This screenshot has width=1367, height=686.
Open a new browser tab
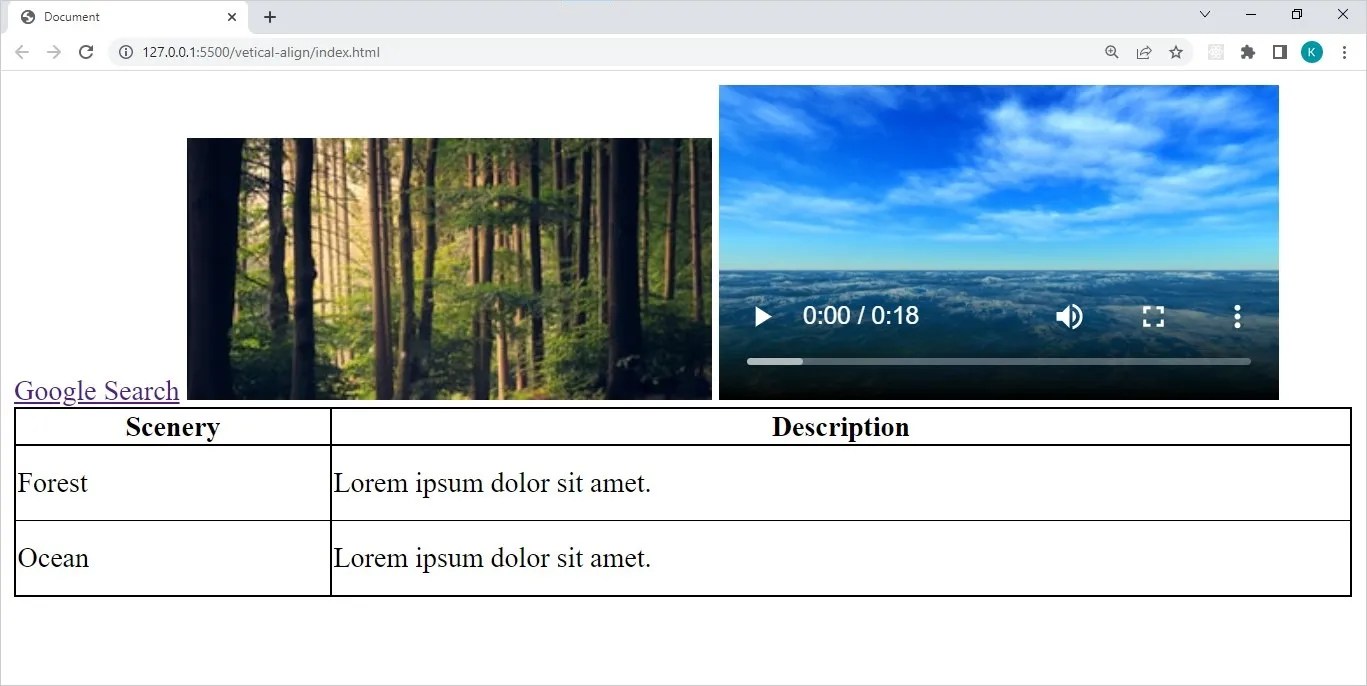[269, 16]
